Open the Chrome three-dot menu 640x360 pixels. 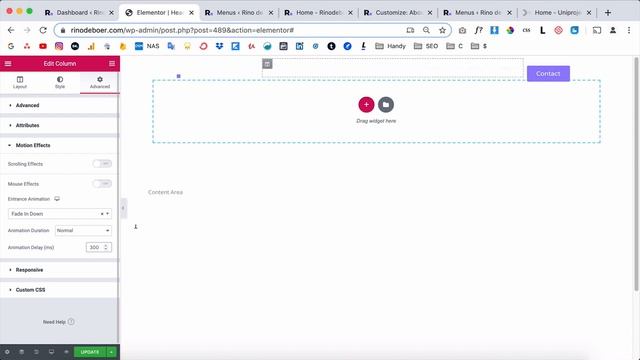click(x=629, y=30)
